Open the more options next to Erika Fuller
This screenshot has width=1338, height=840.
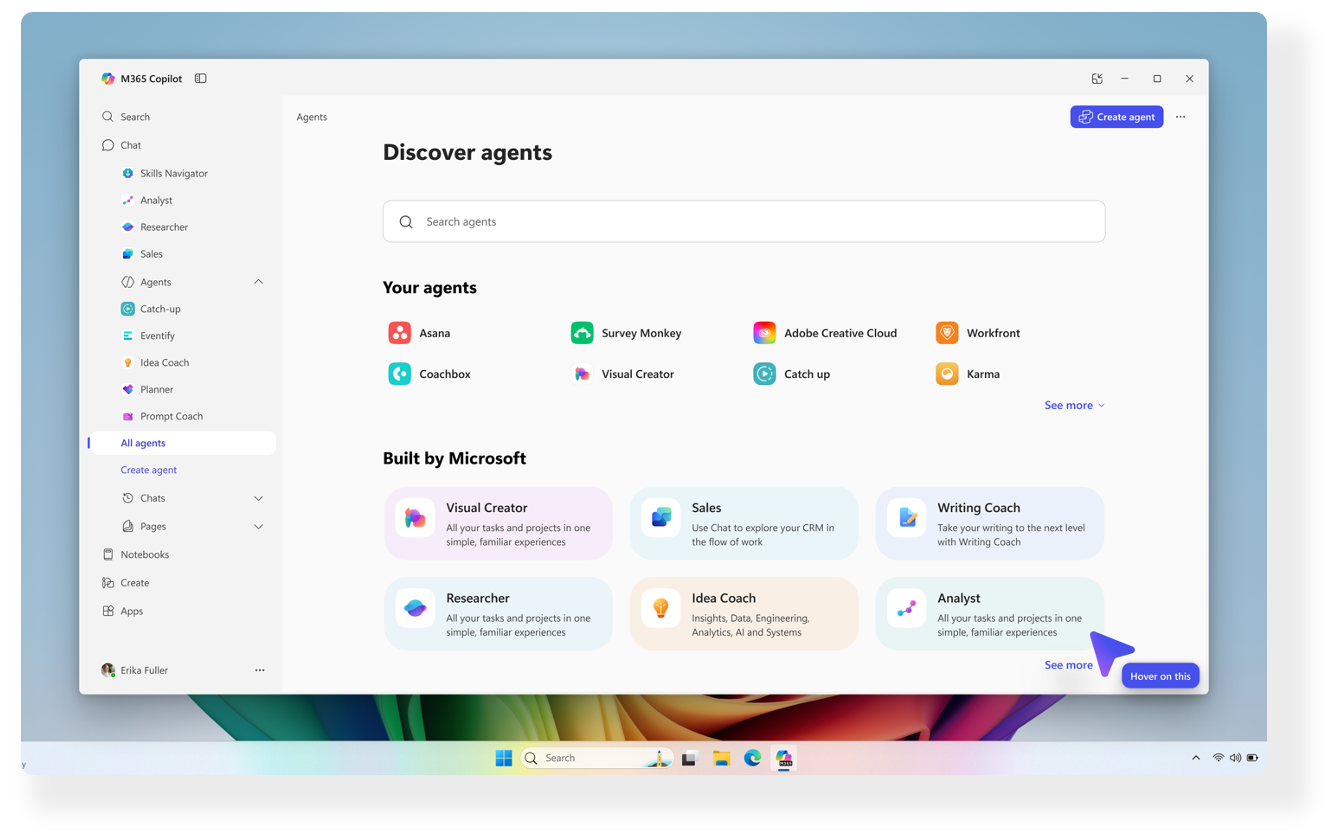point(260,670)
